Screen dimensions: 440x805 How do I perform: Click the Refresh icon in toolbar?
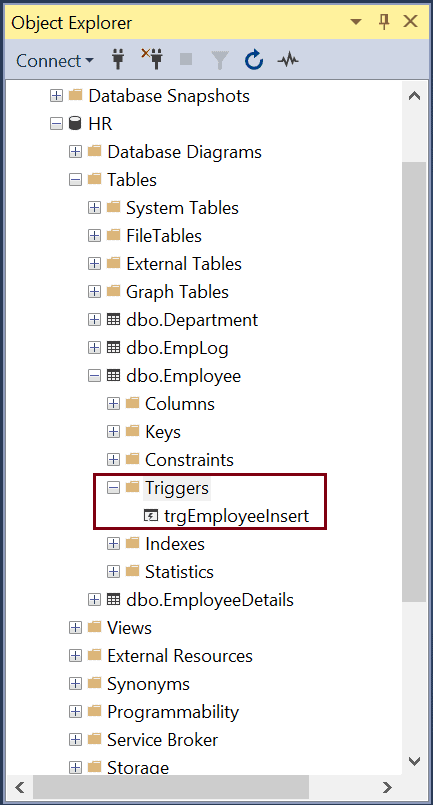(x=254, y=61)
